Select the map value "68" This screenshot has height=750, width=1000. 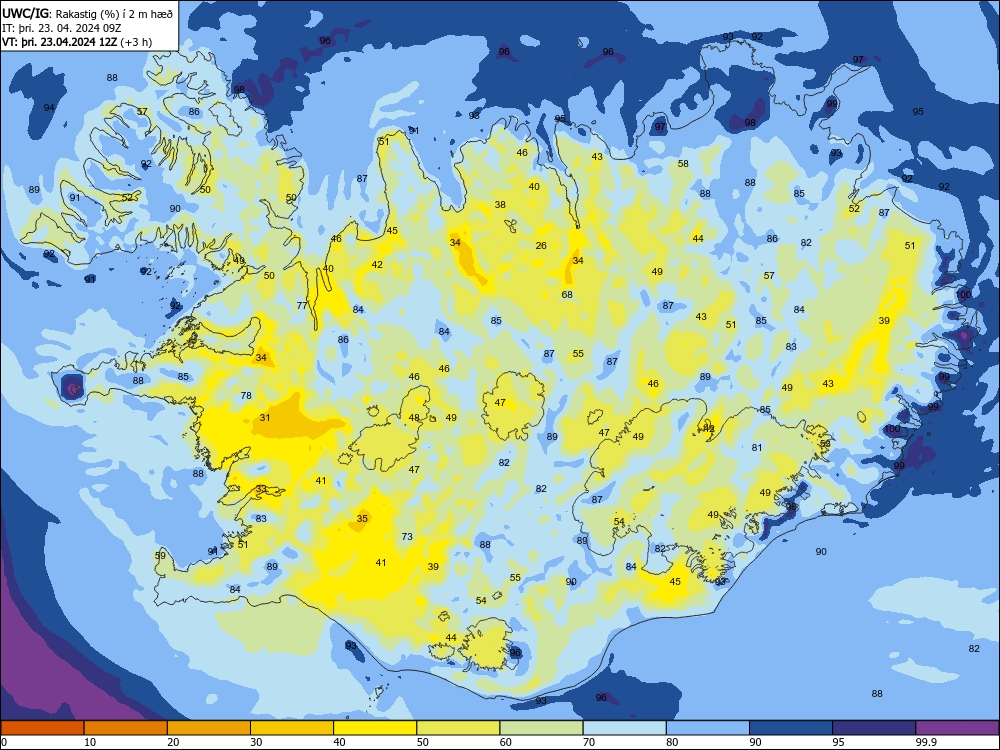tap(567, 295)
